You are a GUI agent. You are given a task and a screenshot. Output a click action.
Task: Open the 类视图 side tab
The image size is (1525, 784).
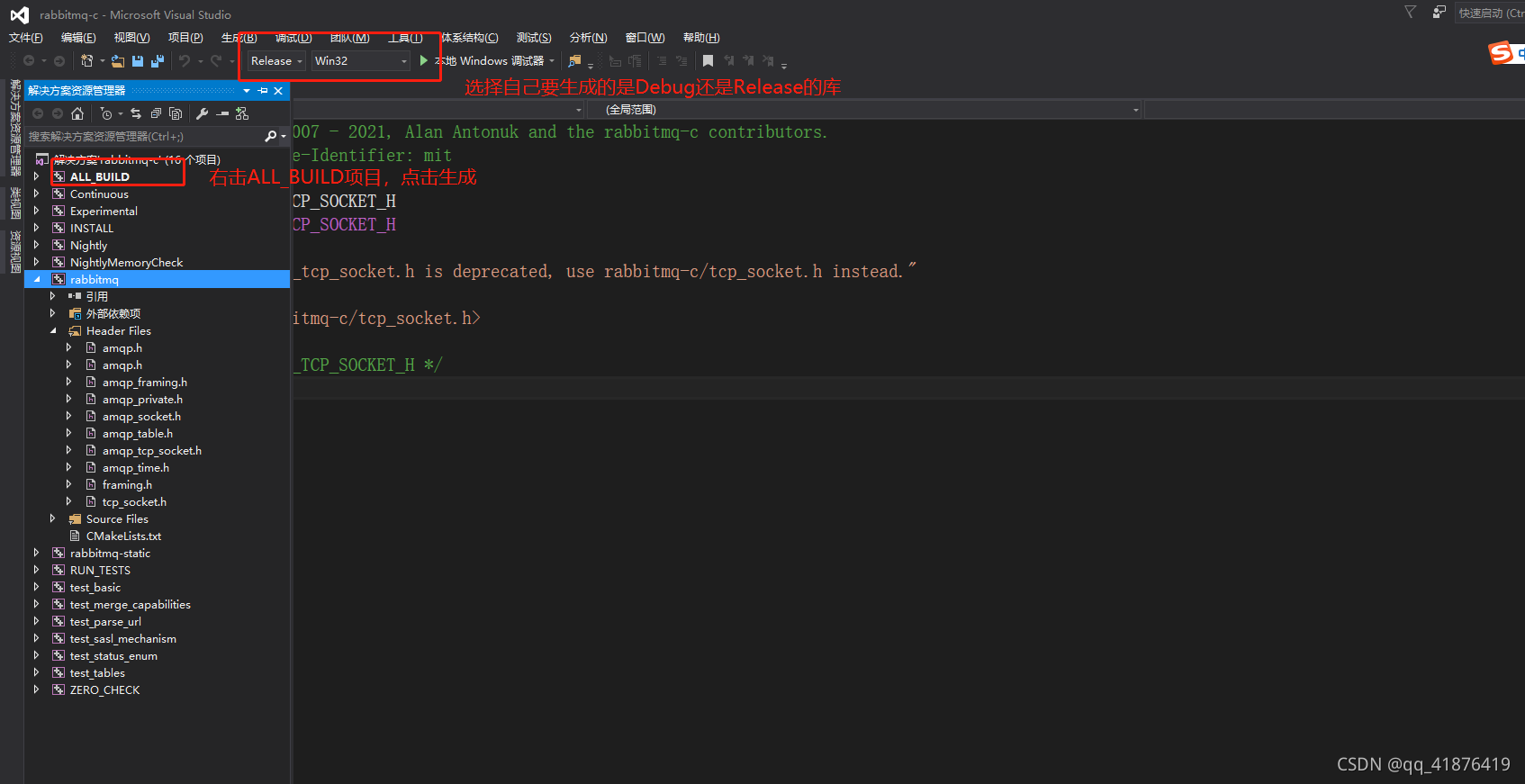coord(14,203)
